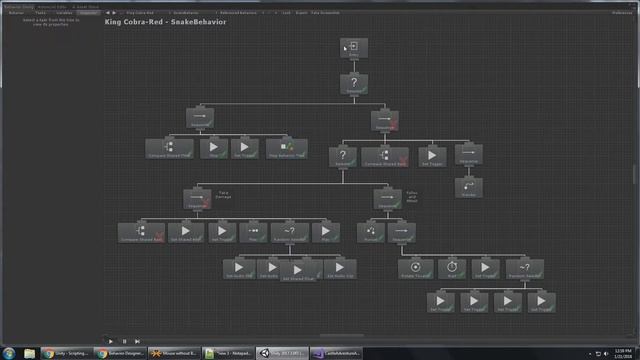Viewport: 640px width, 360px height.
Task: Select the Stop Behavior Tree node
Action: pos(287,149)
